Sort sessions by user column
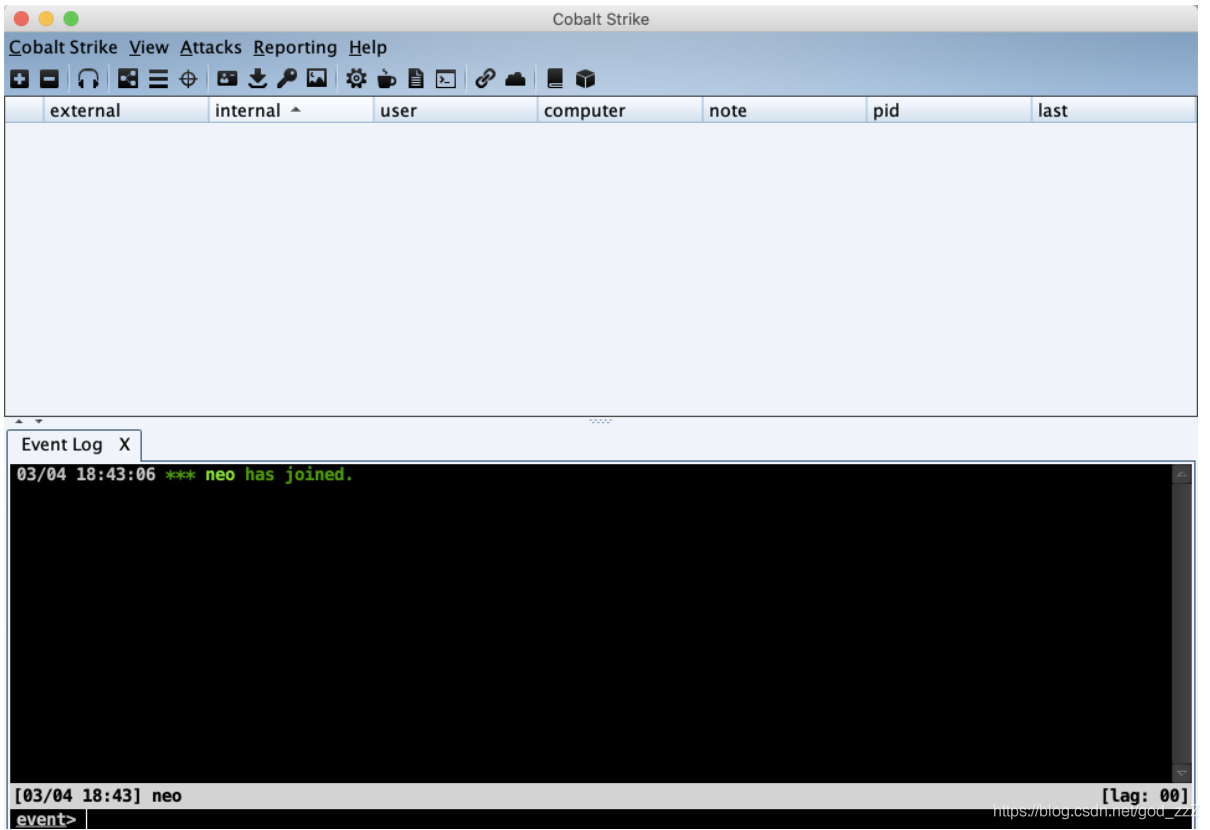This screenshot has height=830, width=1210. click(x=456, y=111)
